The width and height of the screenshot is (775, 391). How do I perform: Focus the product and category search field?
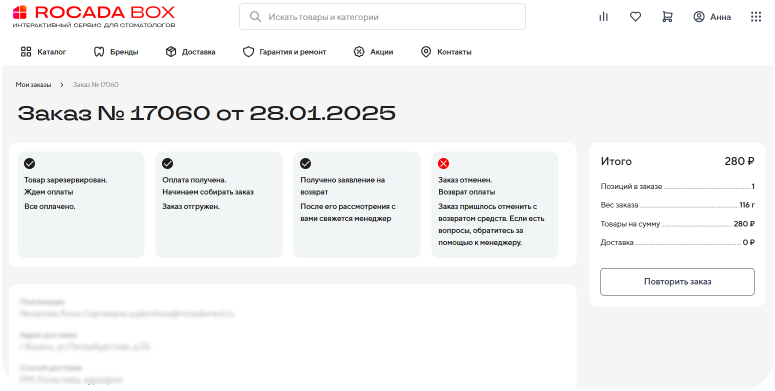pyautogui.click(x=382, y=17)
